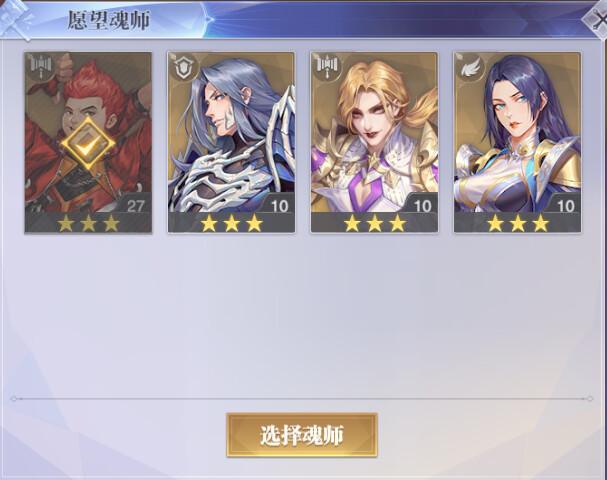
Task: Click the 愿望魂师 title header
Action: click(x=109, y=20)
